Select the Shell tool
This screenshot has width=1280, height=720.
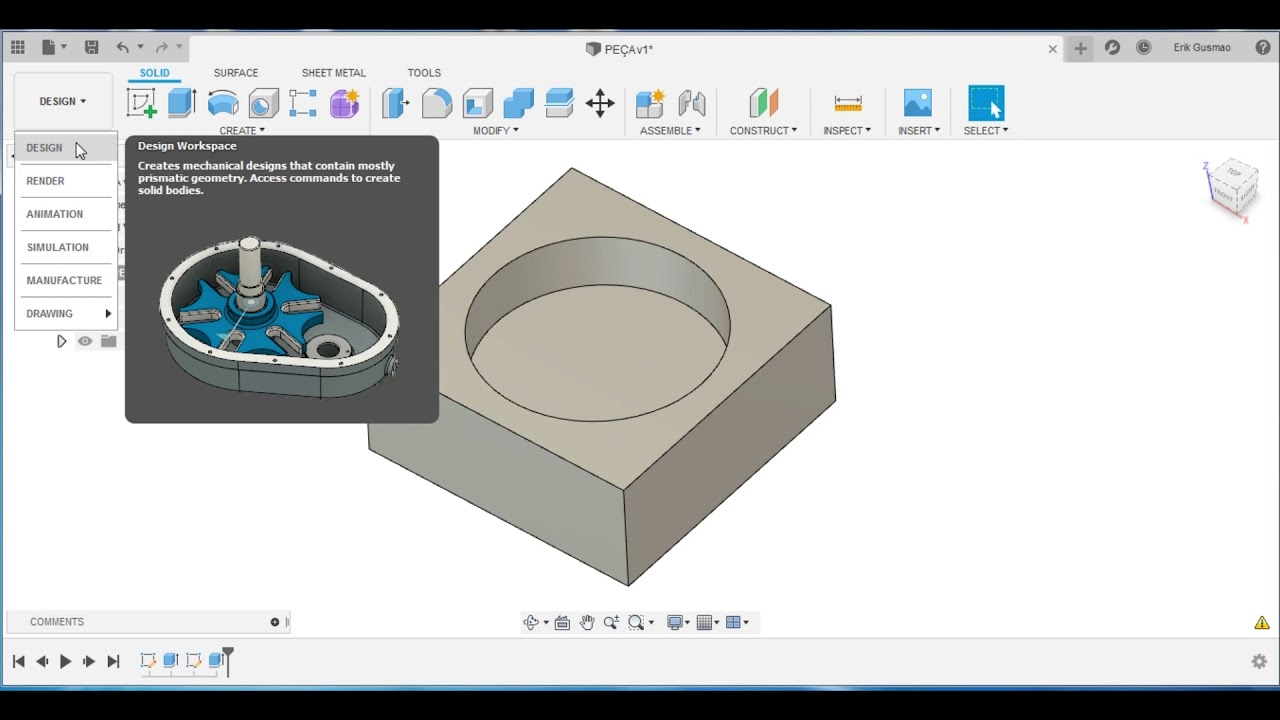click(x=478, y=103)
